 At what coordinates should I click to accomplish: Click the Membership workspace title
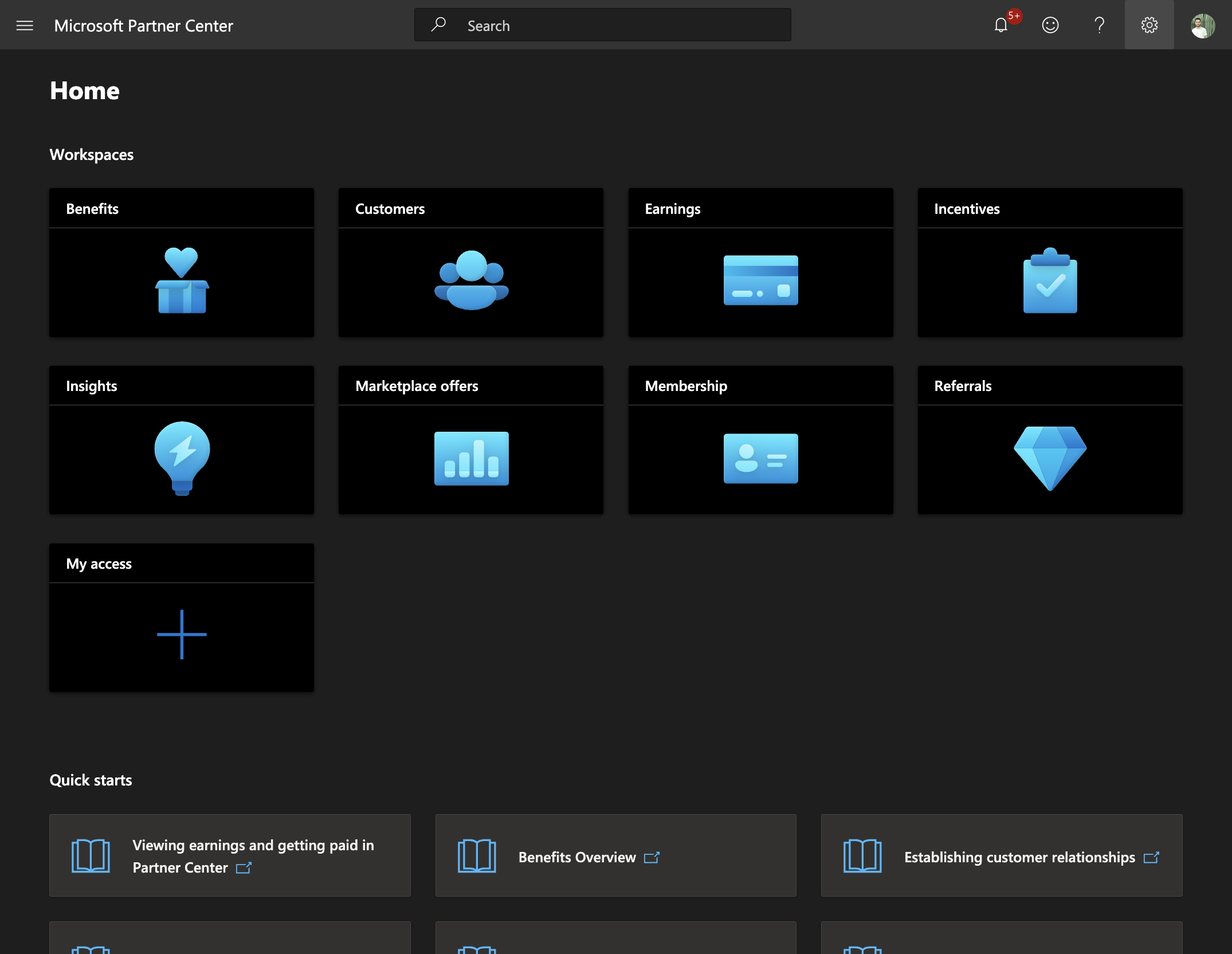(x=686, y=386)
